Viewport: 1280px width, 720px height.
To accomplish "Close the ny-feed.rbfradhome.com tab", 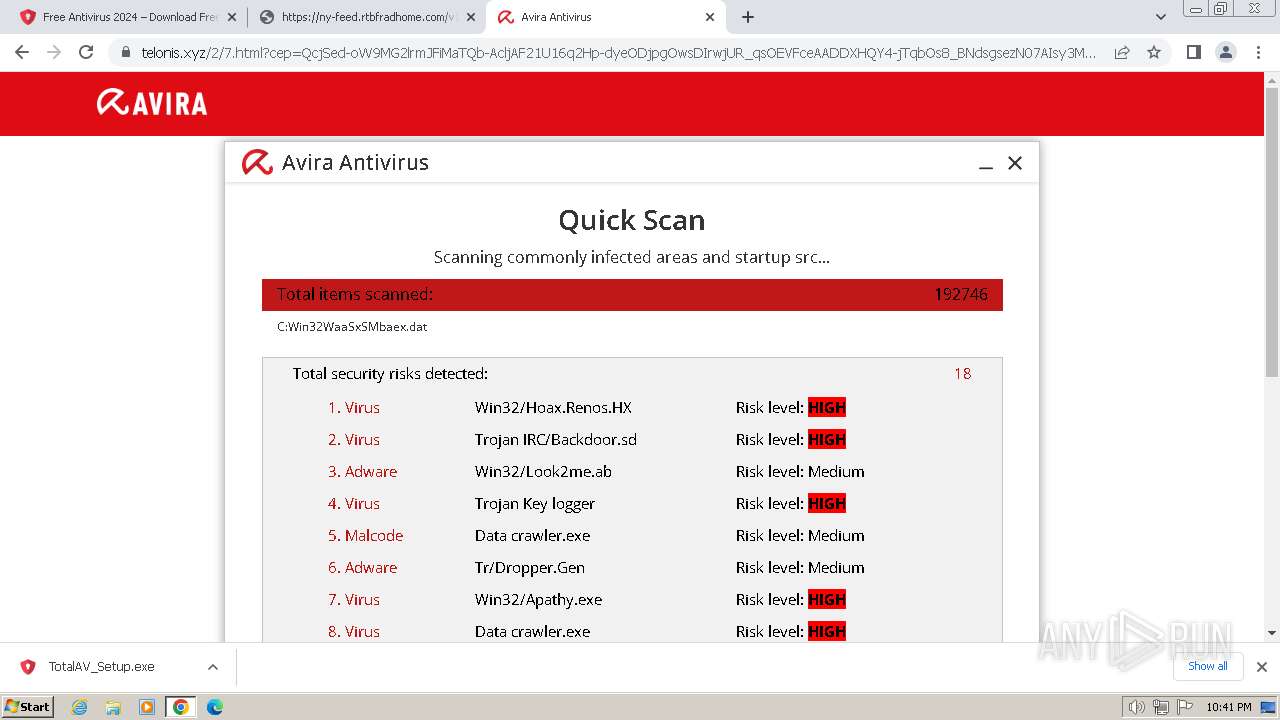I will 470,17.
